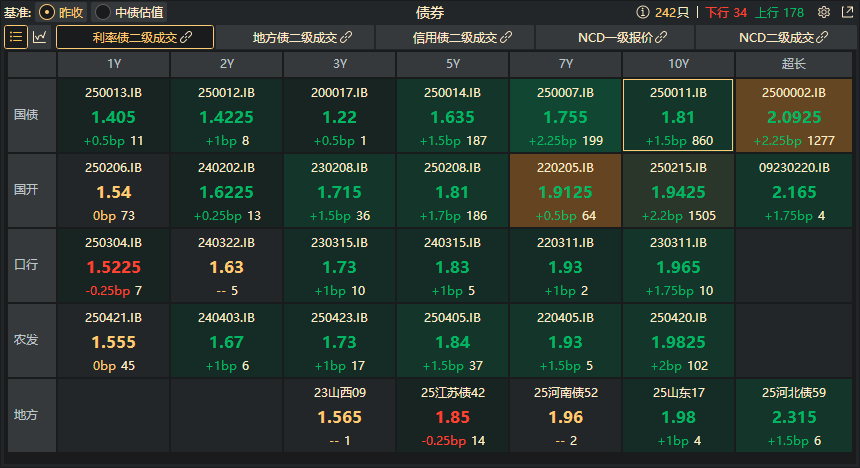Select the 250011.IB 10Y treasury cell
860x468 pixels.
pos(678,115)
